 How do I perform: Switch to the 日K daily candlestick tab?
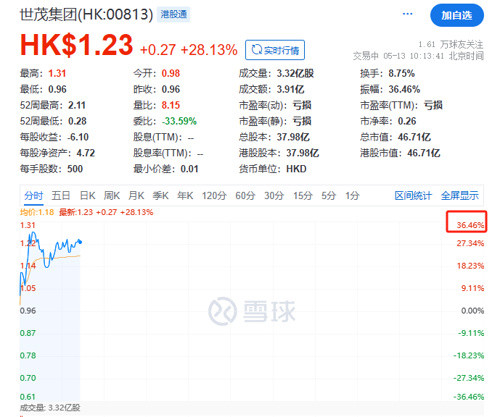[x=88, y=196]
